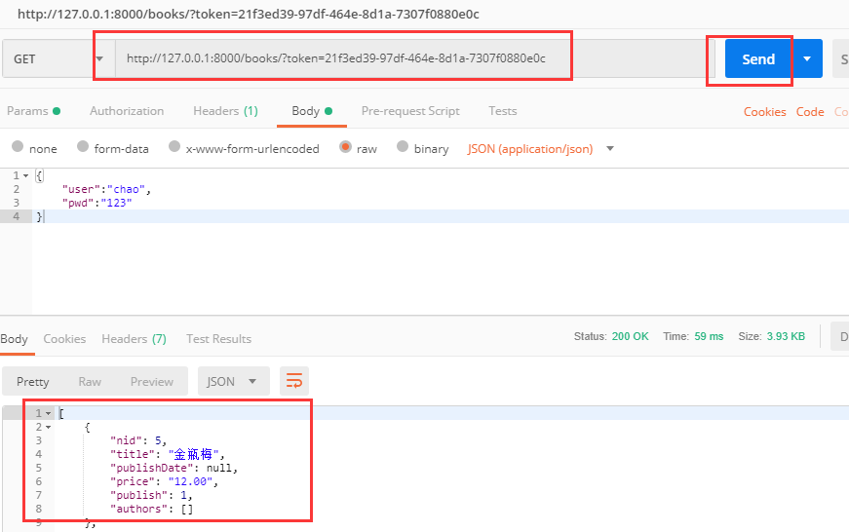The image size is (849, 532).
Task: Expand the JSON (application/json) content type dropdown
Action: click(x=610, y=148)
